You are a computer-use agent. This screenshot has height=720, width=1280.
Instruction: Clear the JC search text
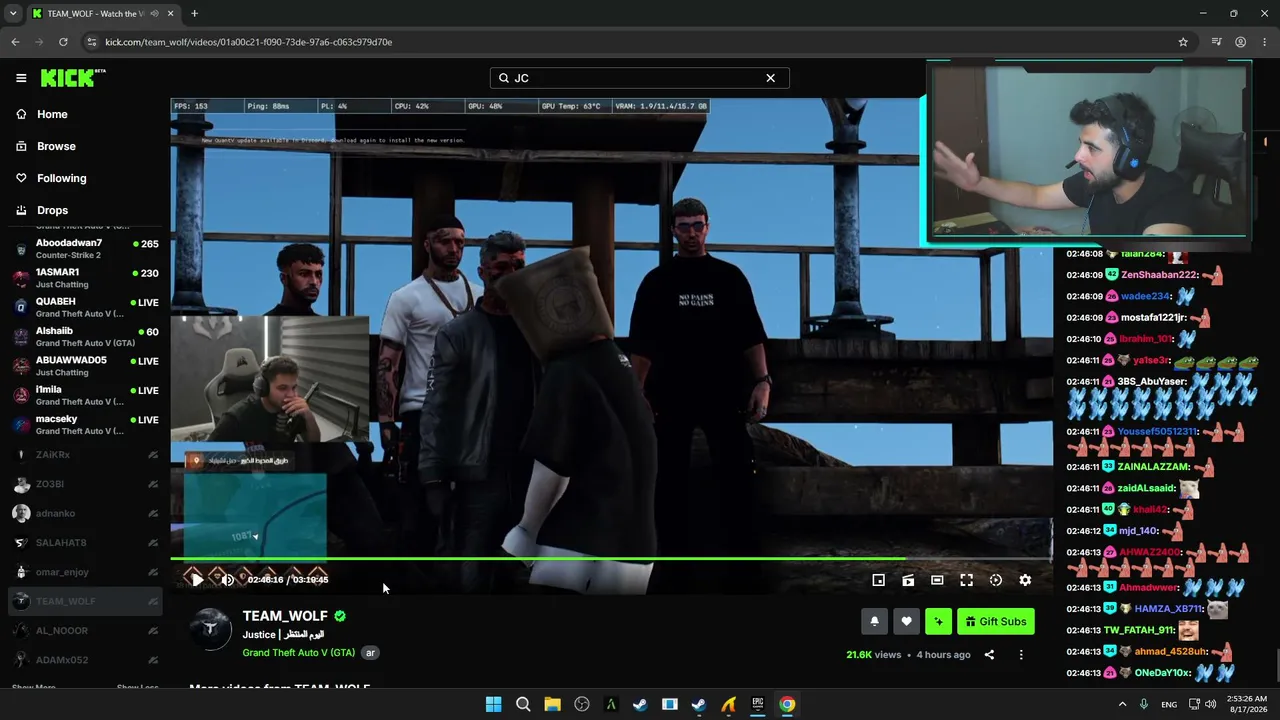click(770, 78)
